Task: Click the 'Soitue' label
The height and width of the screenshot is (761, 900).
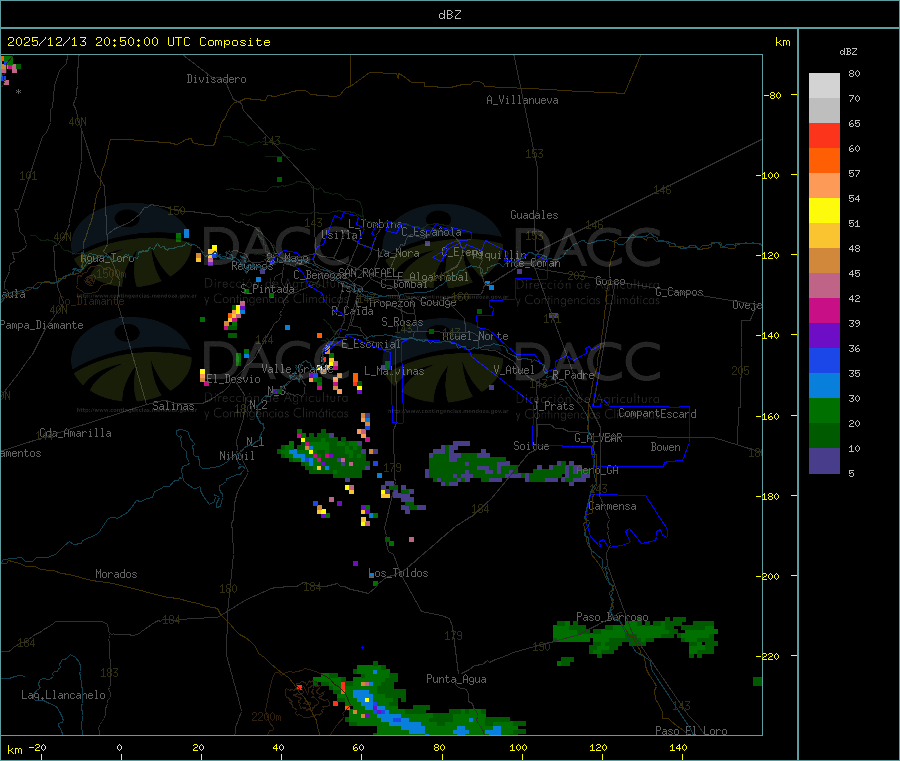Action: (531, 446)
